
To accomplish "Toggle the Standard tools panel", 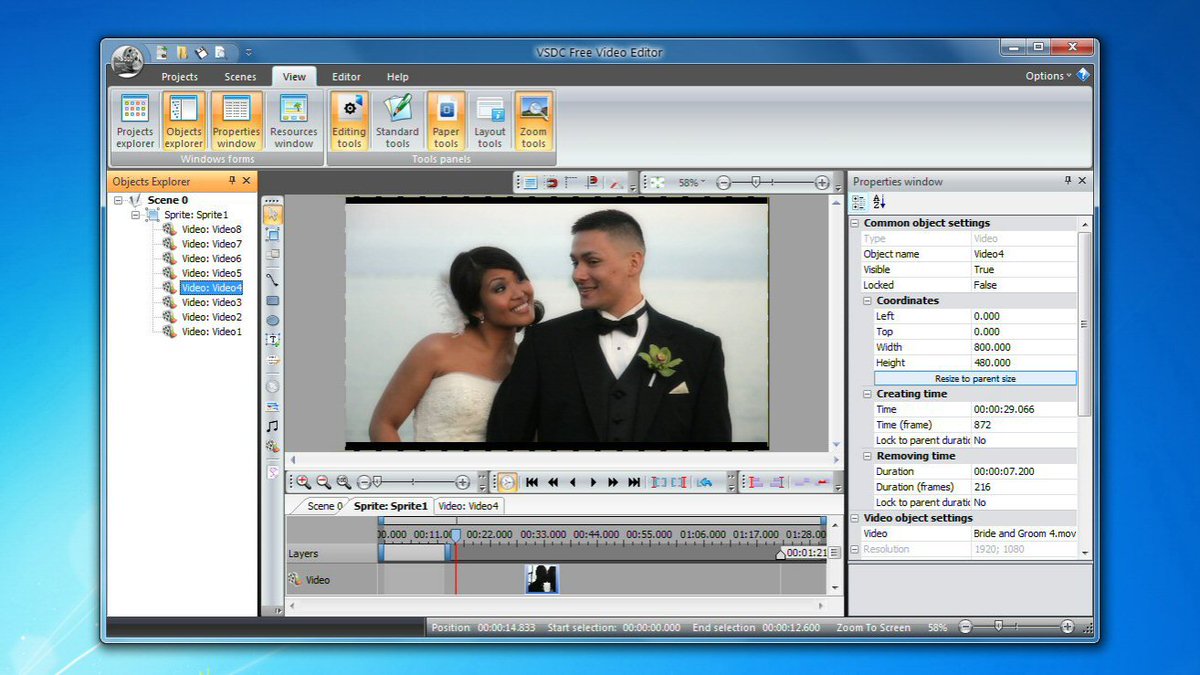I will click(397, 122).
